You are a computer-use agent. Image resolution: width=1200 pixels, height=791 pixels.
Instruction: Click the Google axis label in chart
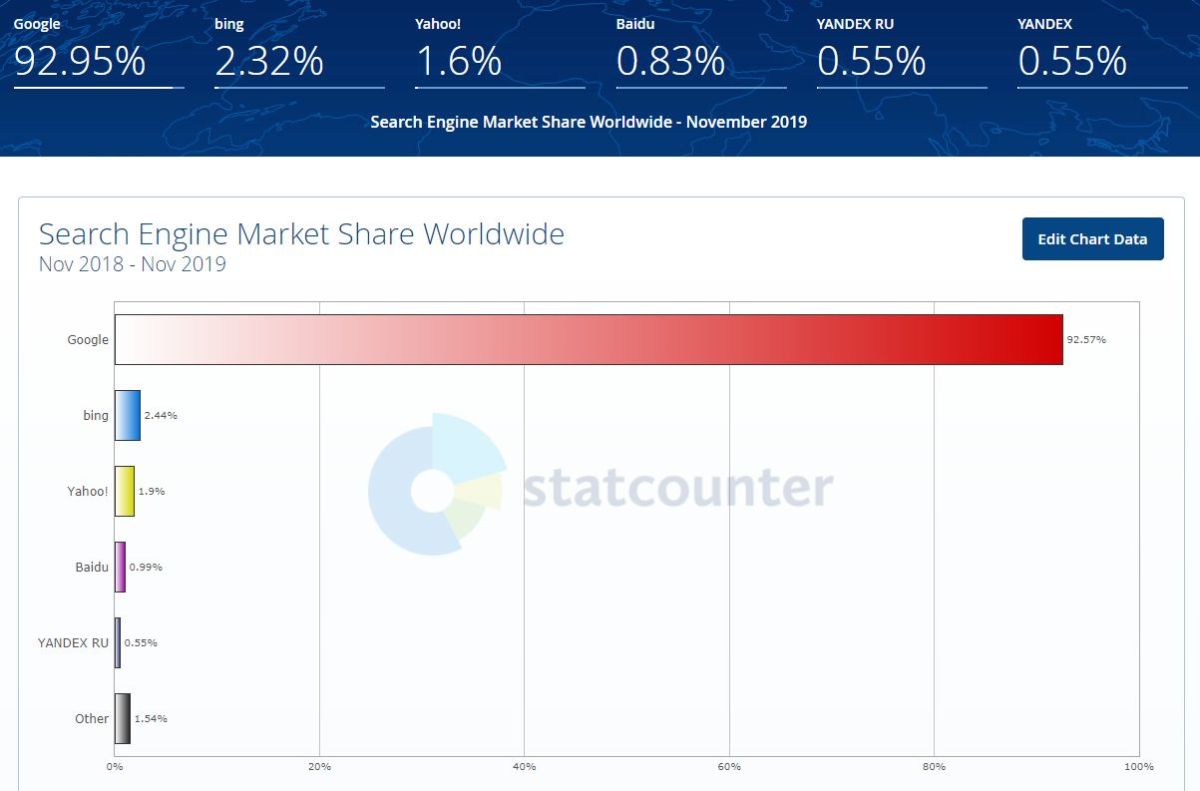[x=88, y=340]
